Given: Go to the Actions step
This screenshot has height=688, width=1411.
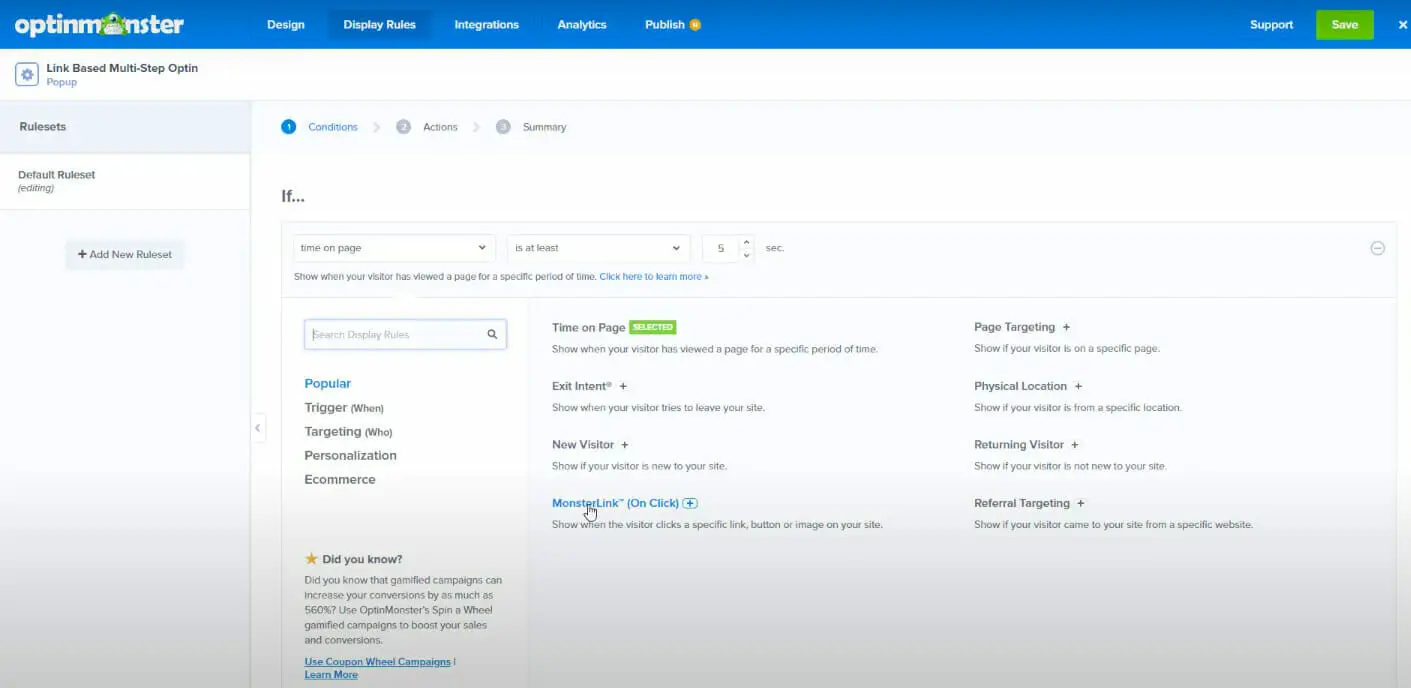Looking at the screenshot, I should [x=440, y=127].
